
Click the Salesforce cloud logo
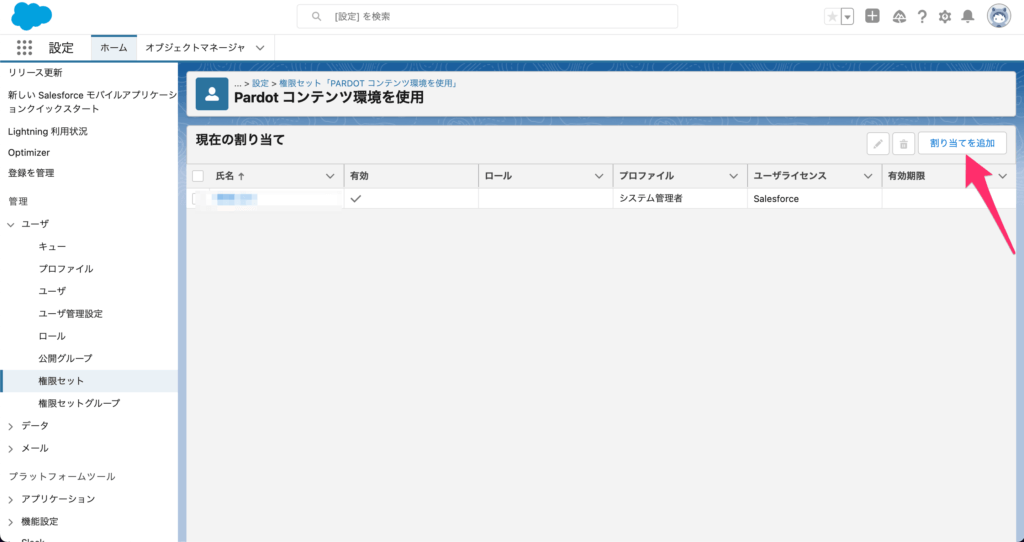tap(31, 16)
